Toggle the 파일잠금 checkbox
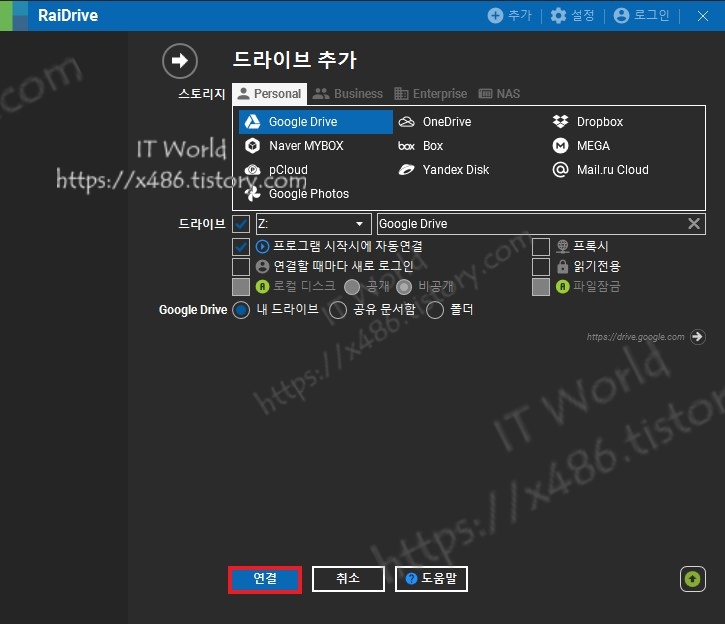Image resolution: width=725 pixels, height=624 pixels. tap(541, 287)
